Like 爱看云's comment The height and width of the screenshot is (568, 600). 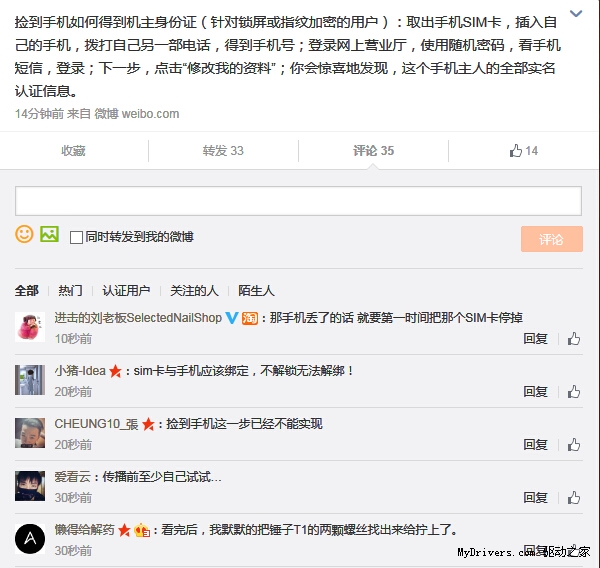pyautogui.click(x=574, y=498)
